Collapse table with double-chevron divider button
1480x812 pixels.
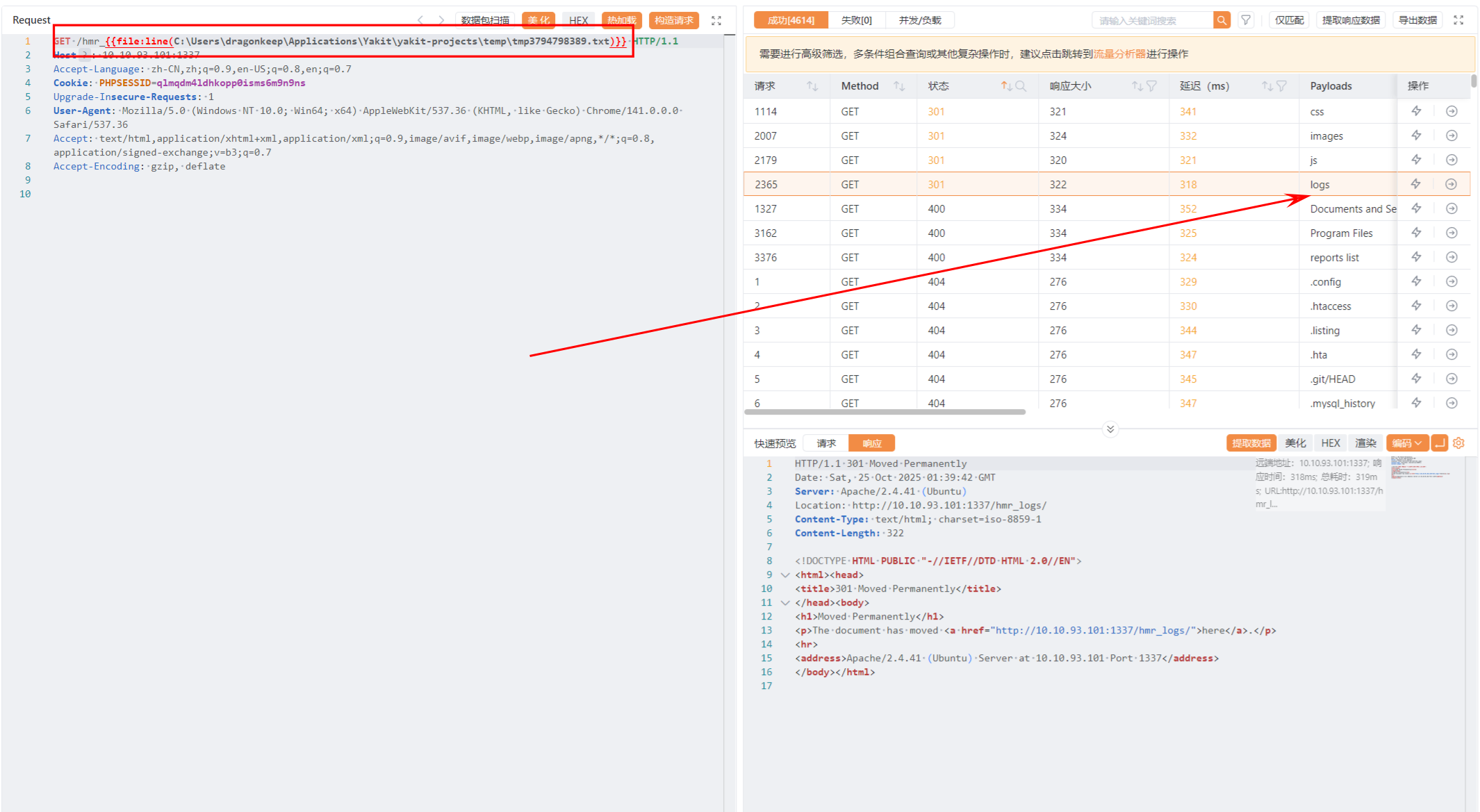[1110, 429]
